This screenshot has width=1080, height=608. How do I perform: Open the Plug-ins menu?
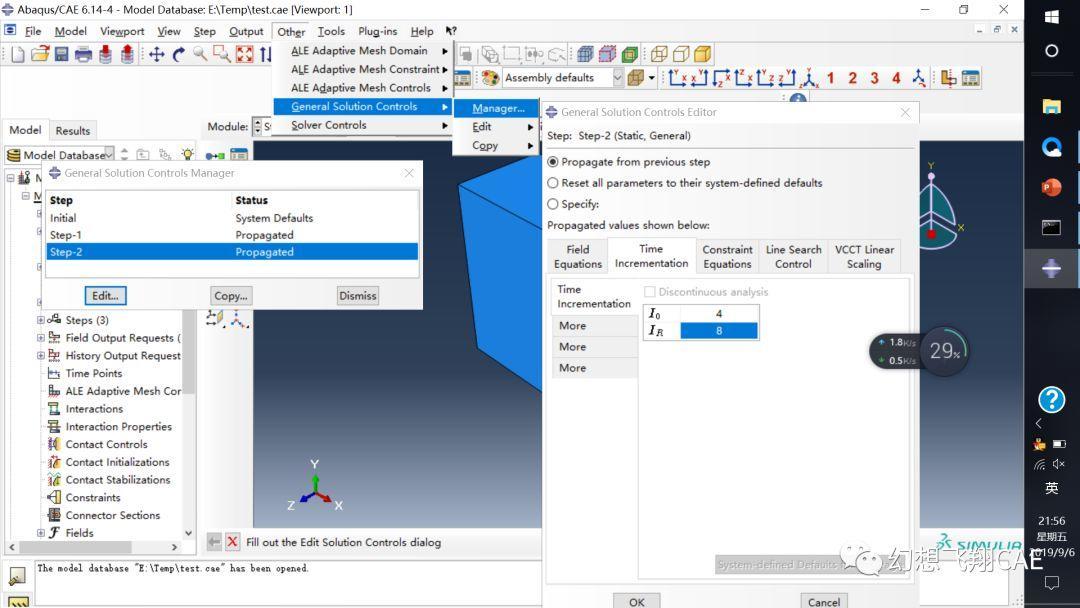pyautogui.click(x=377, y=31)
